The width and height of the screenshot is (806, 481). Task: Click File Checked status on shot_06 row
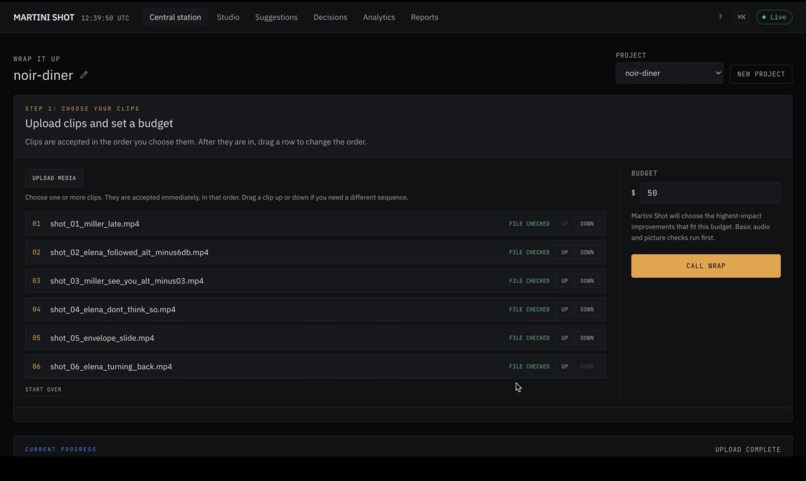(x=529, y=366)
